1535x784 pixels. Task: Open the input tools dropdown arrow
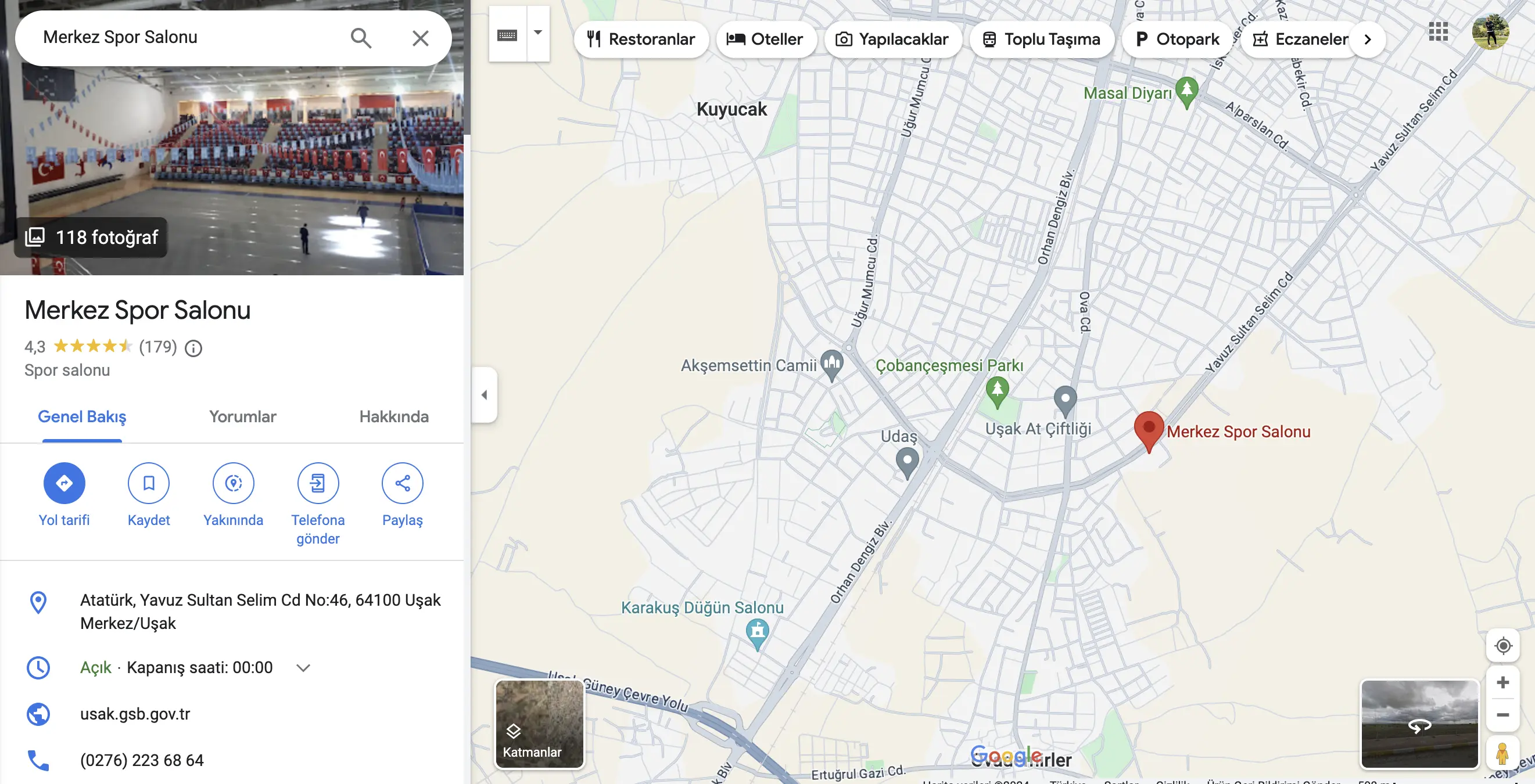coord(538,33)
